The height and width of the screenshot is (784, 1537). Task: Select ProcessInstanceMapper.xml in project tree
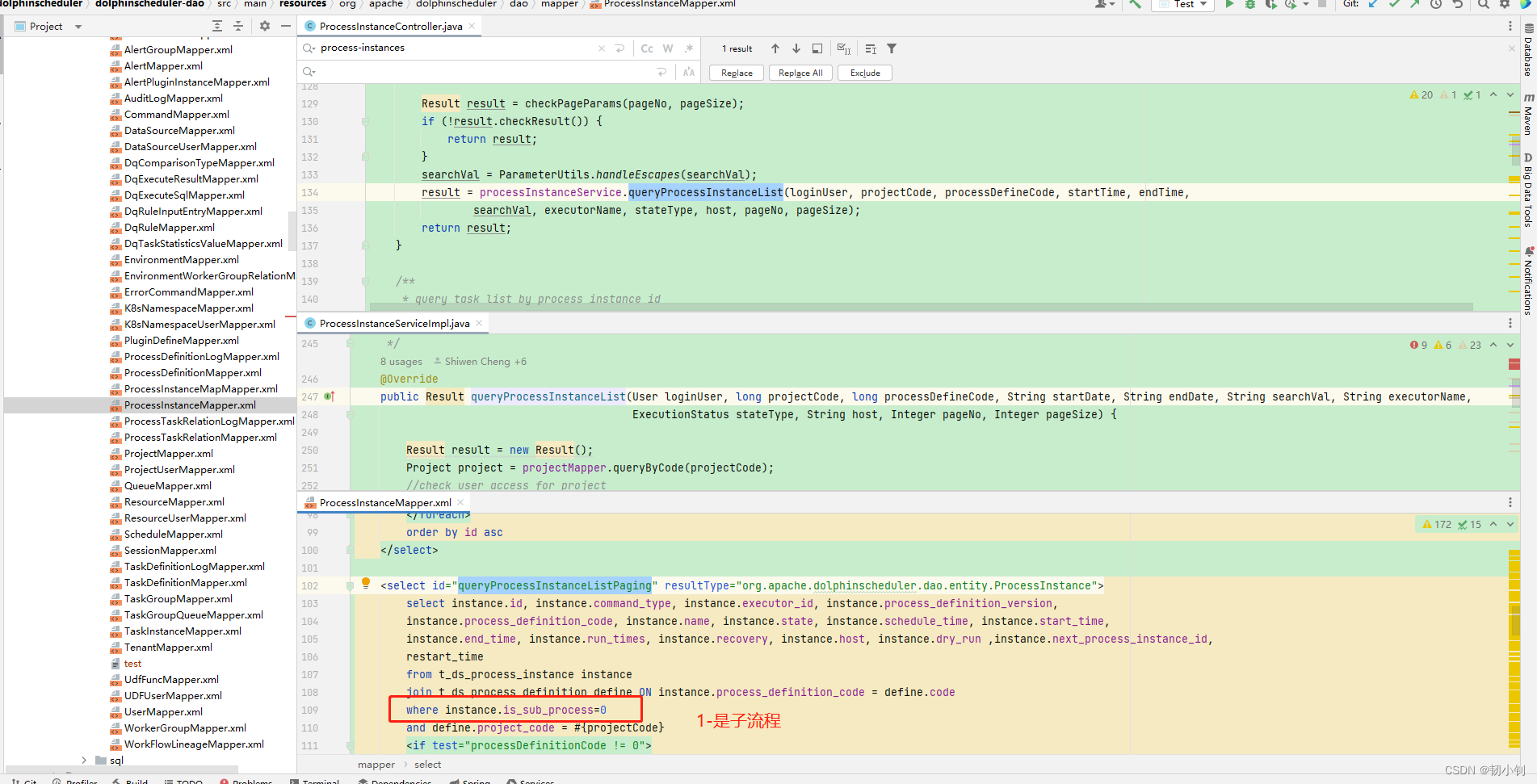click(190, 405)
